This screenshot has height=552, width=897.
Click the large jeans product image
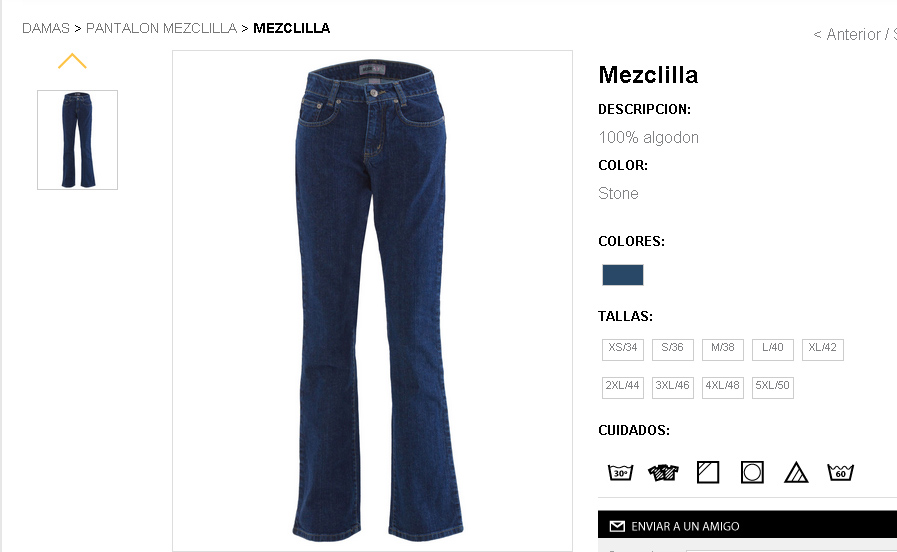coord(372,300)
